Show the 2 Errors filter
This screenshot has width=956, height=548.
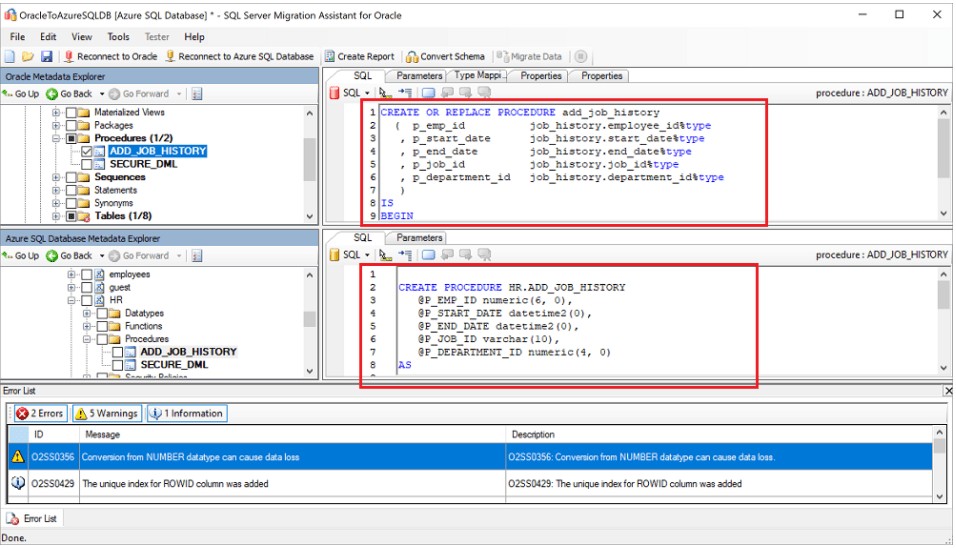point(40,413)
